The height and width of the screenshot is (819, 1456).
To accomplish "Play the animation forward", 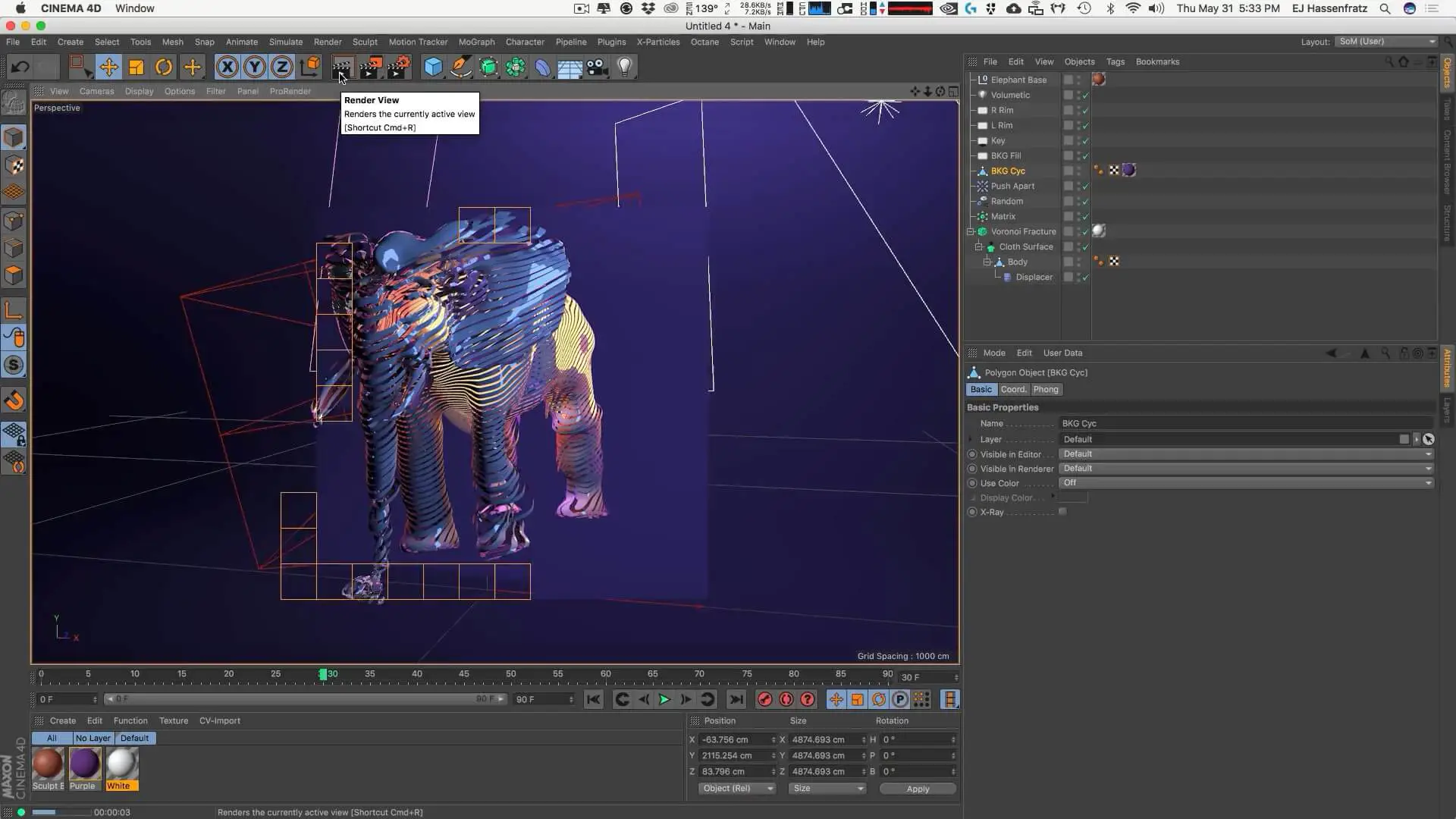I will point(664,699).
